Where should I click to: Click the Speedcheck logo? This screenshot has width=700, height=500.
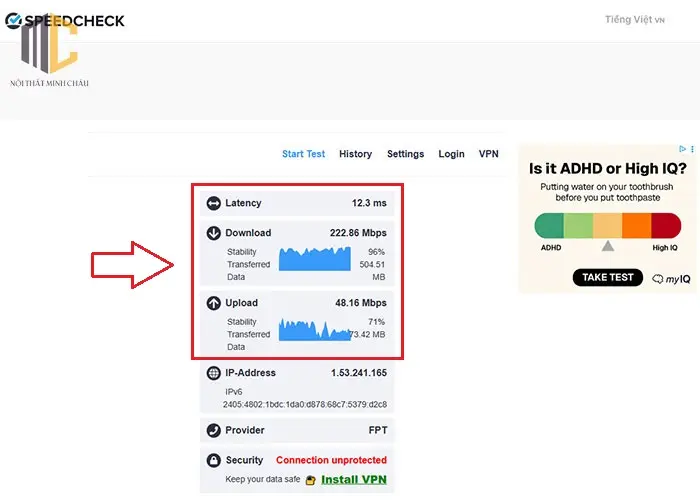tap(65, 21)
